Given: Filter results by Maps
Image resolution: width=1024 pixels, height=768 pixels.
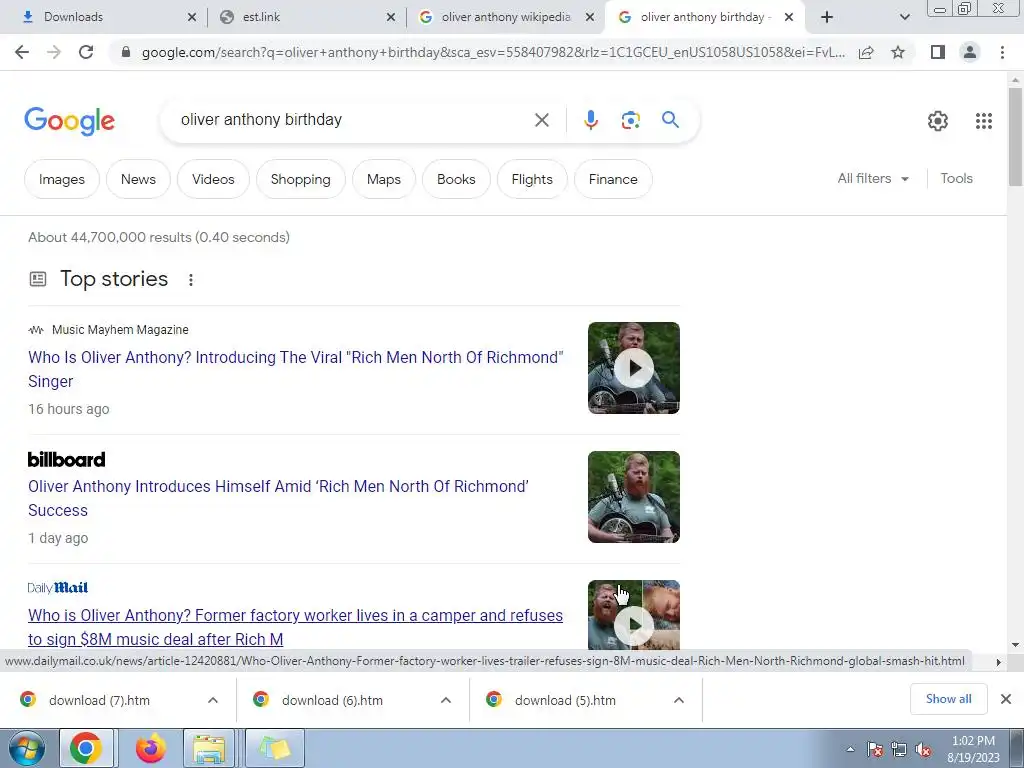Looking at the screenshot, I should 384,179.
